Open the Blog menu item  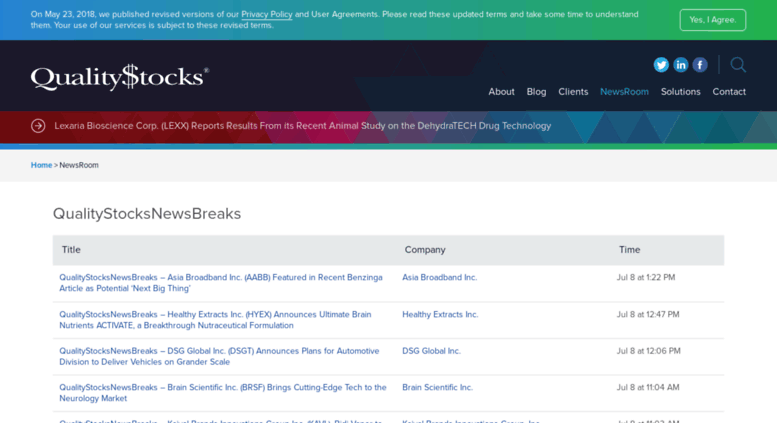(536, 92)
